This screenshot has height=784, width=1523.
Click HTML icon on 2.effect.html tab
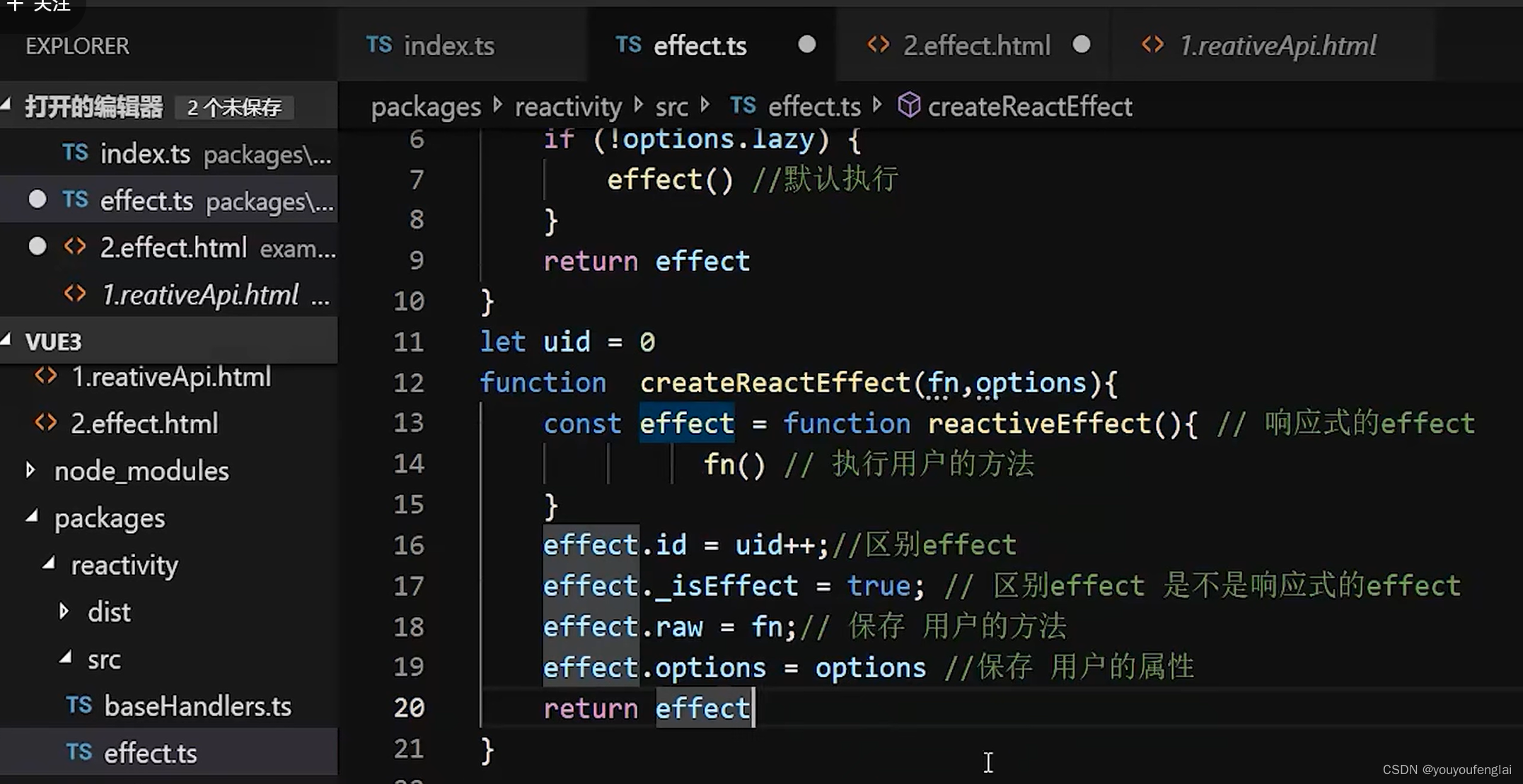click(x=879, y=45)
